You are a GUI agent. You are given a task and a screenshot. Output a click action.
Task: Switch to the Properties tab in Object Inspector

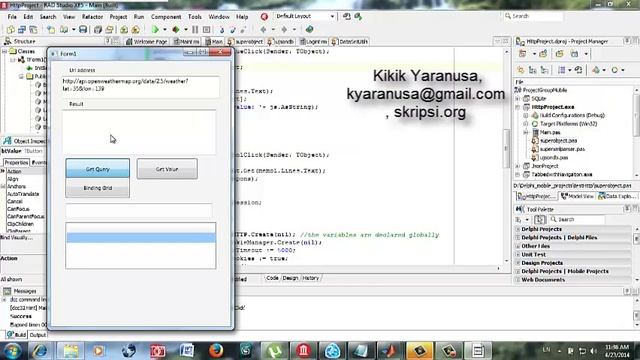click(16, 162)
